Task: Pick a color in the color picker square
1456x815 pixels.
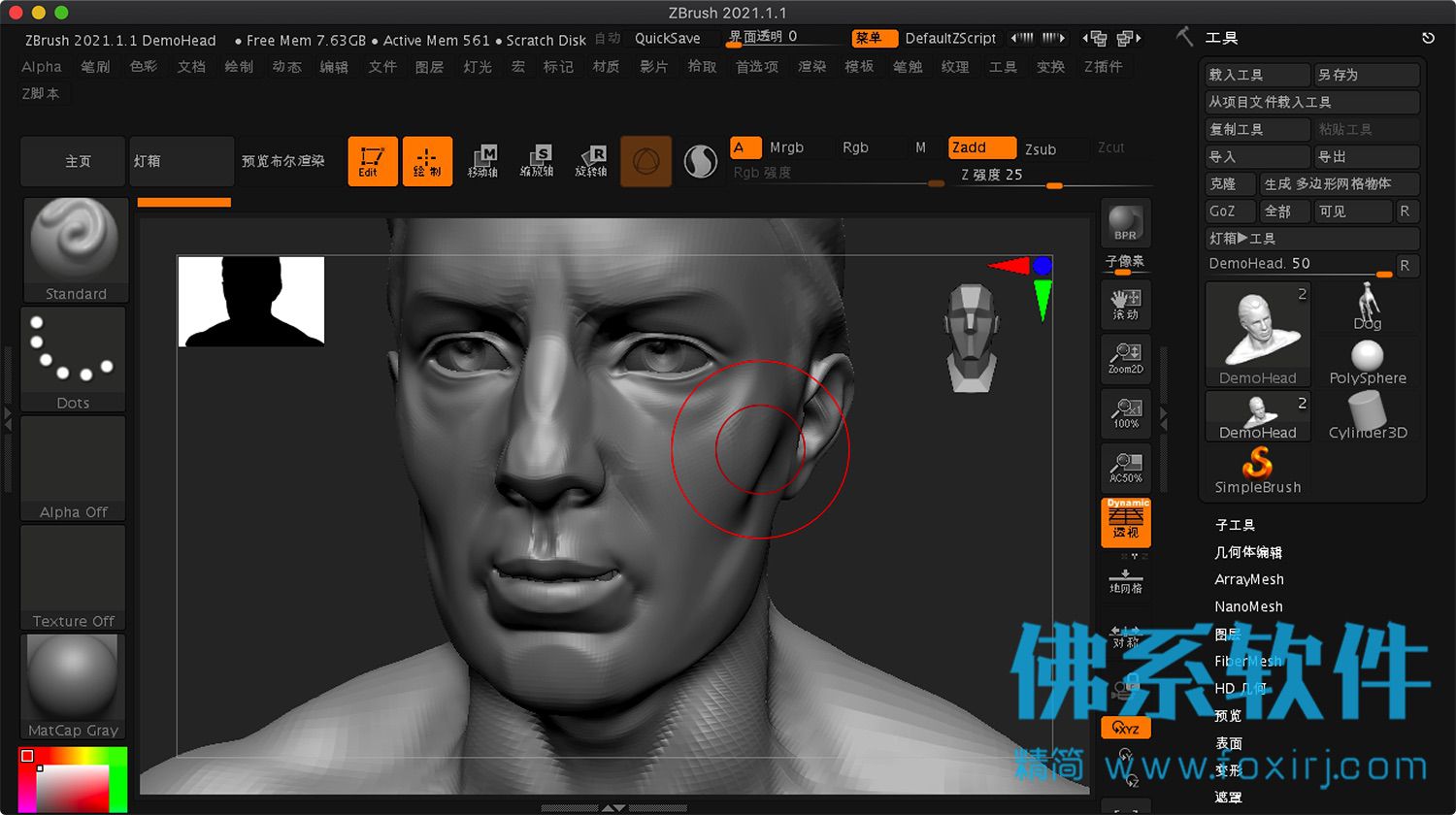Action: (x=73, y=789)
